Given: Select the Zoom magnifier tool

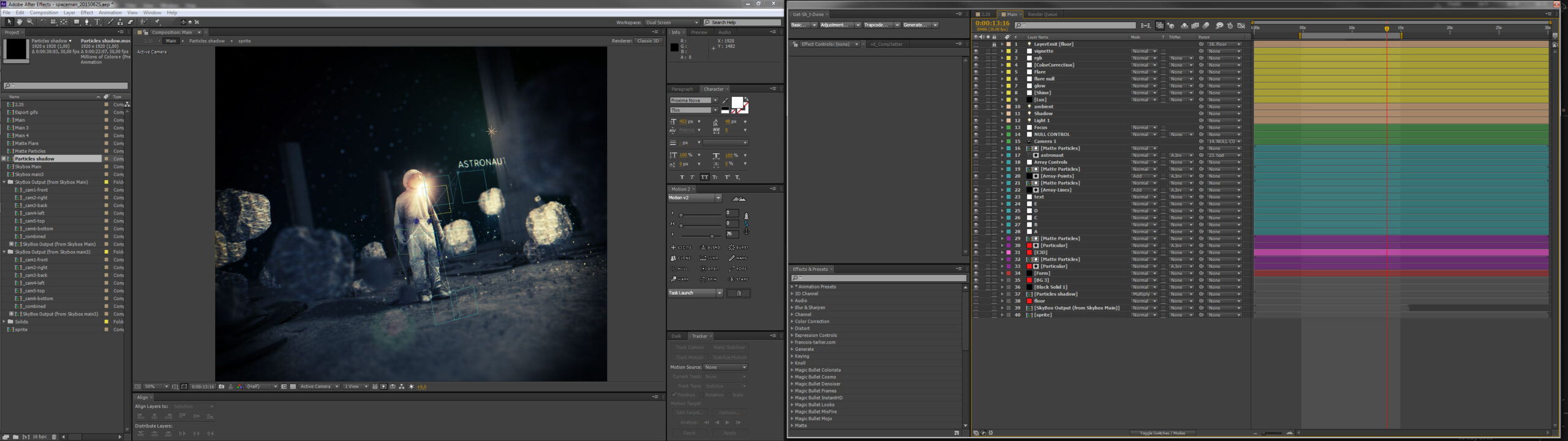Looking at the screenshot, I should tap(30, 22).
